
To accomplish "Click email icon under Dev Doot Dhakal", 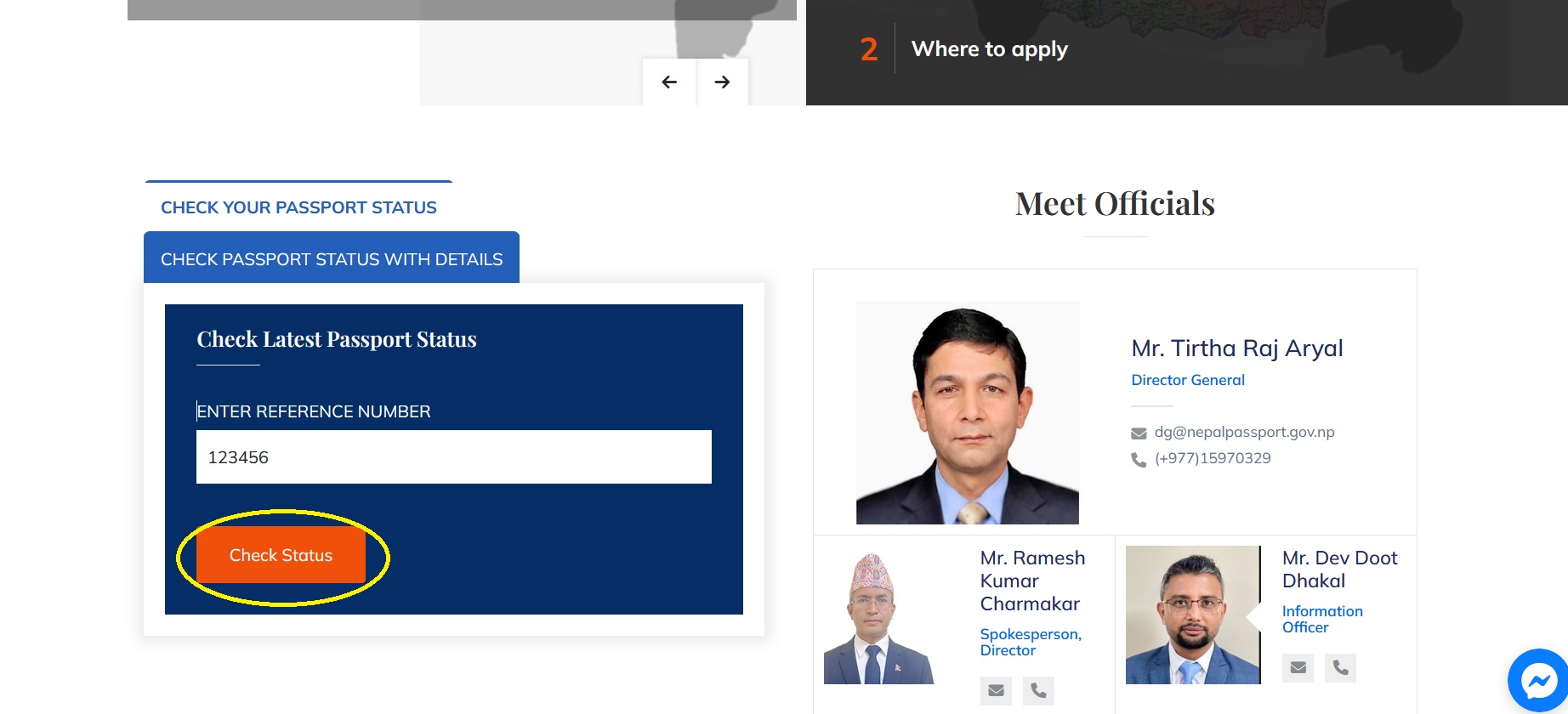I will [x=1298, y=667].
